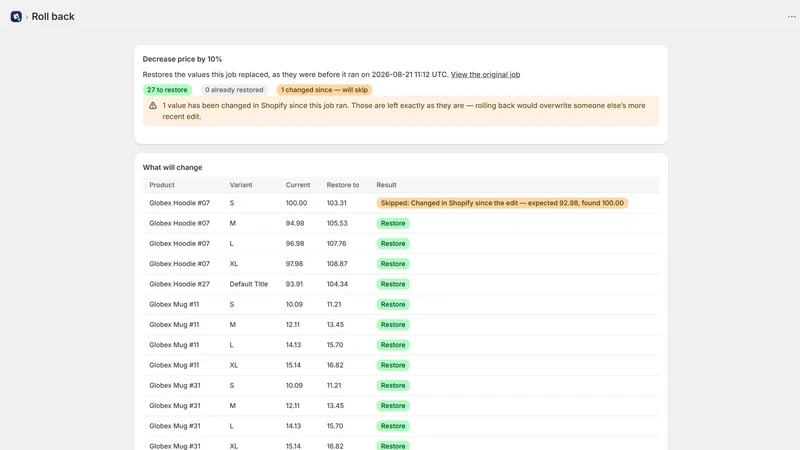The width and height of the screenshot is (800, 450).
Task: Select restore value 16.82 for Globex Mug #11
Action: [x=335, y=365]
